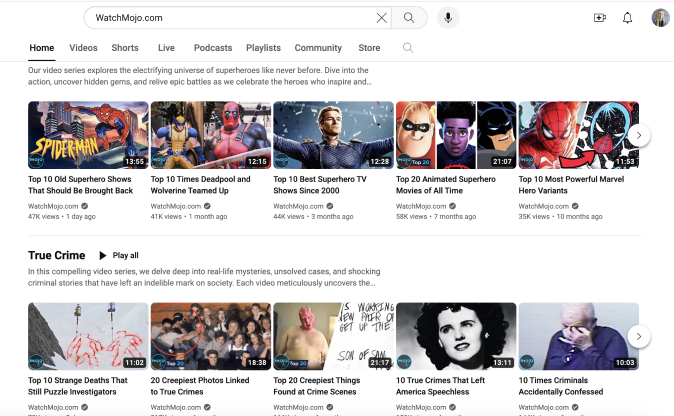This screenshot has height=416, width=674.
Task: Click the 47K views 1 day ago text
Action: 62,217
